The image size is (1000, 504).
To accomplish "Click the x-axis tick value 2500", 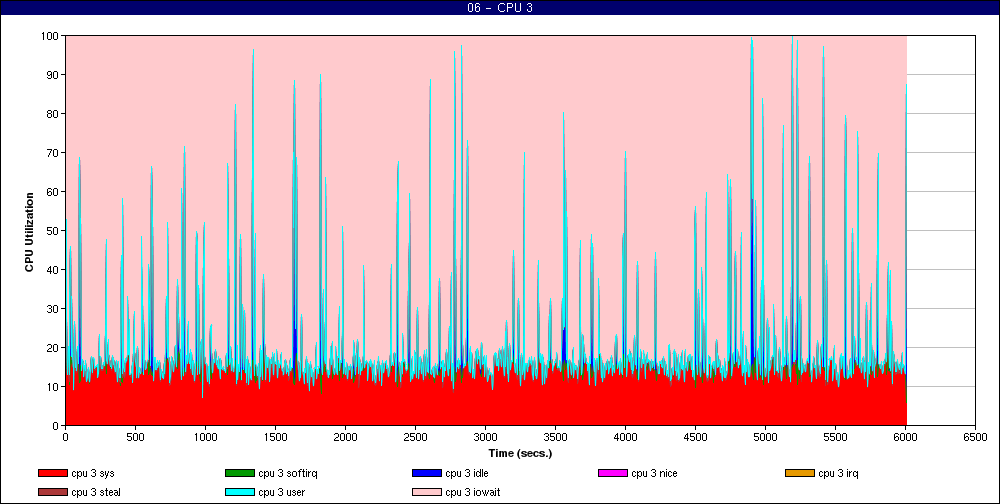I will 415,438.
